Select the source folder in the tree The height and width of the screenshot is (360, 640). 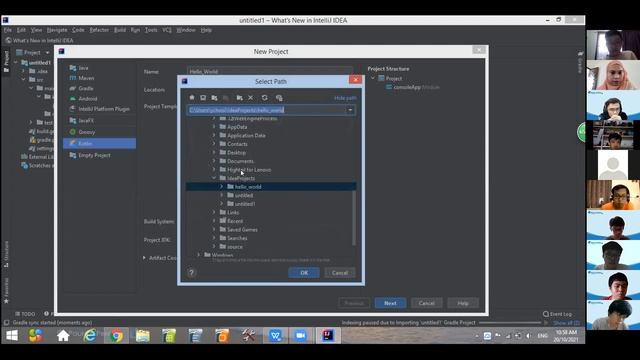click(235, 247)
